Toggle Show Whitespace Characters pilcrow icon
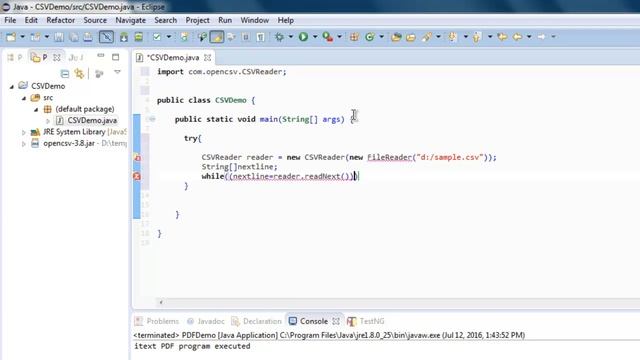This screenshot has height=360, width=640. click(260, 37)
